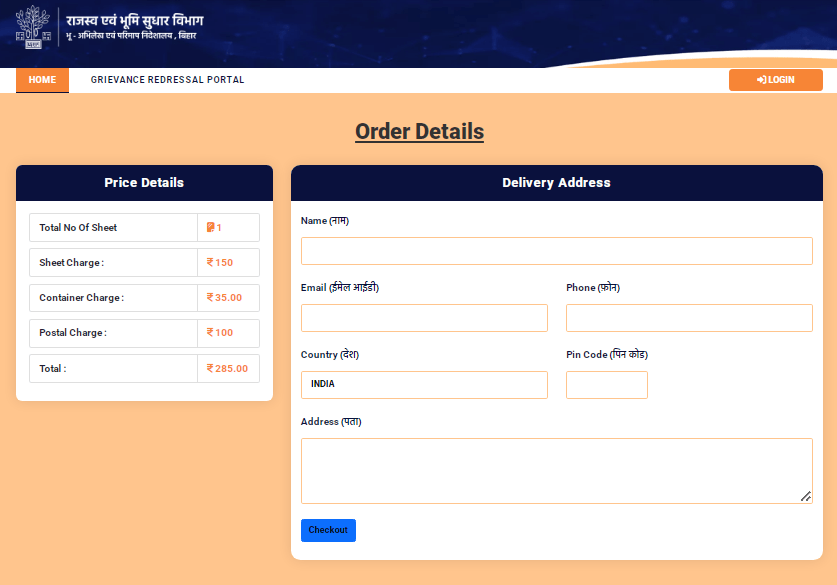Click the Container Charge label
Screen dimensions: 837x585
pos(82,298)
